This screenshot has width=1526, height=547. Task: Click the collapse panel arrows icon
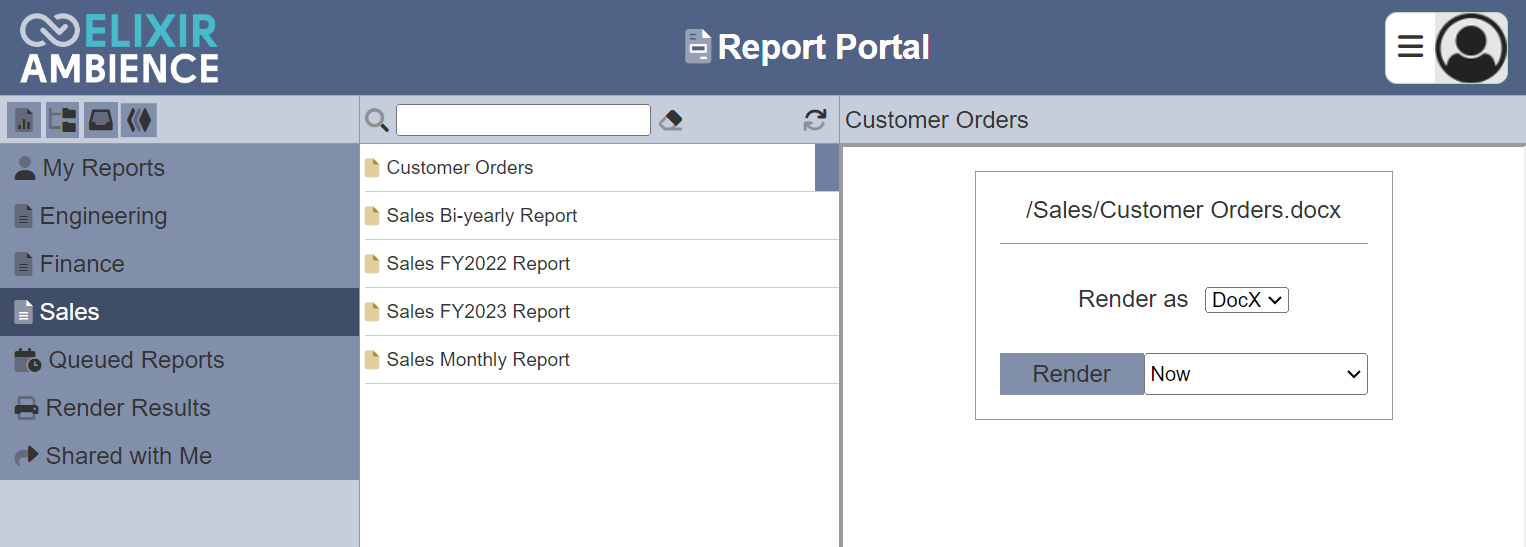pyautogui.click(x=138, y=120)
